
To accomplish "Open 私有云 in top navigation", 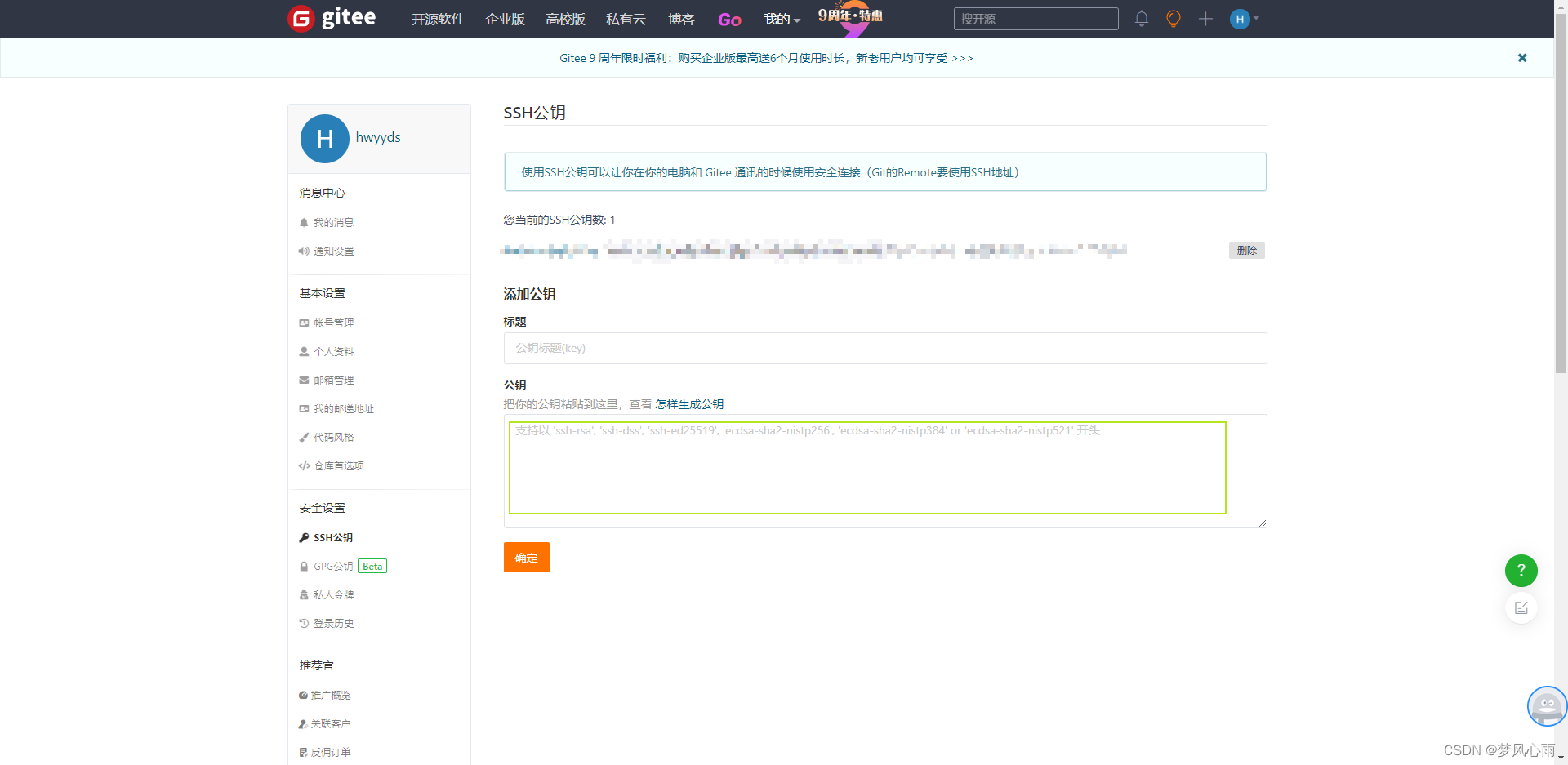I will coord(626,19).
